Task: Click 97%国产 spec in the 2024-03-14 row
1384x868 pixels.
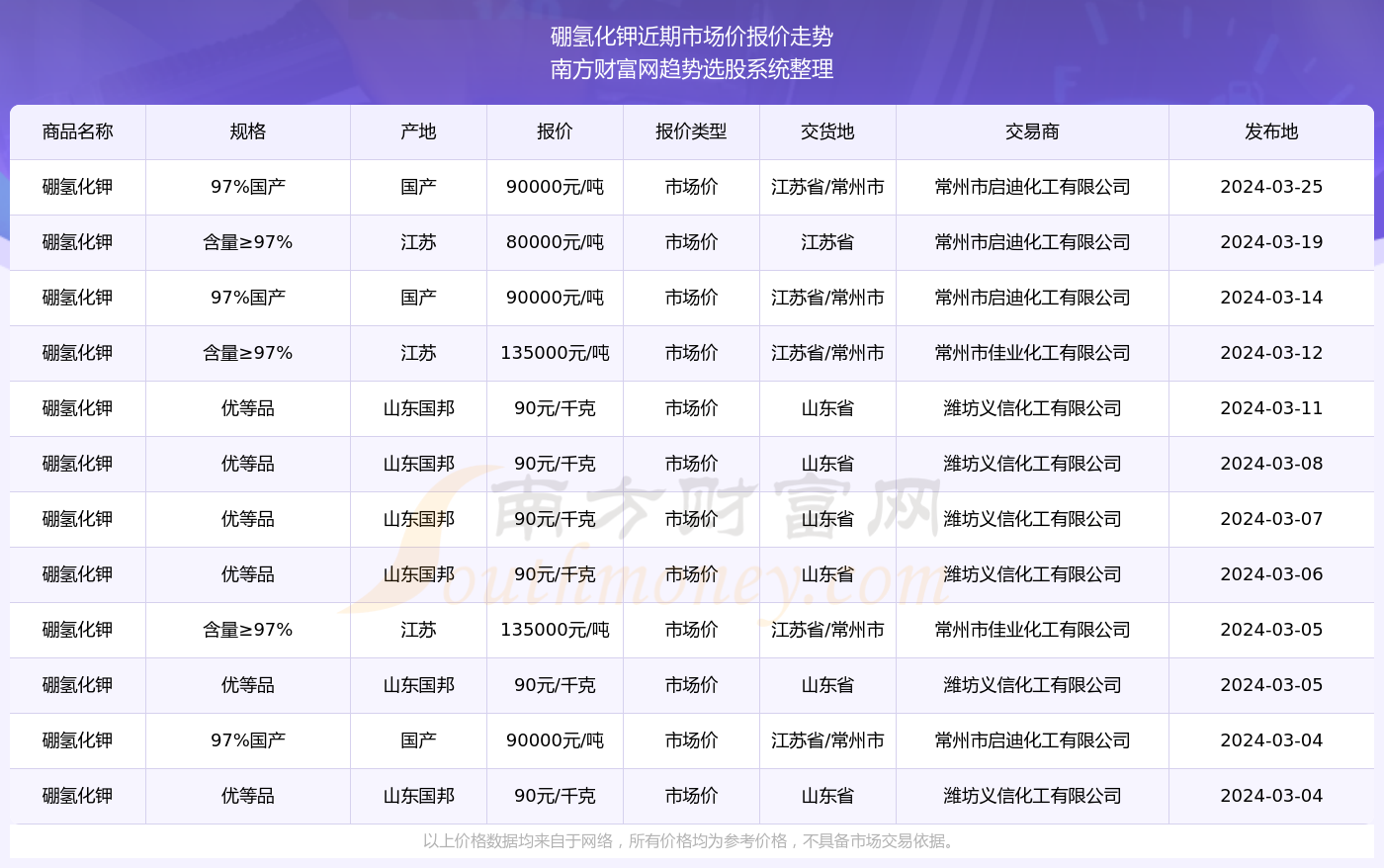Action: click(x=248, y=298)
